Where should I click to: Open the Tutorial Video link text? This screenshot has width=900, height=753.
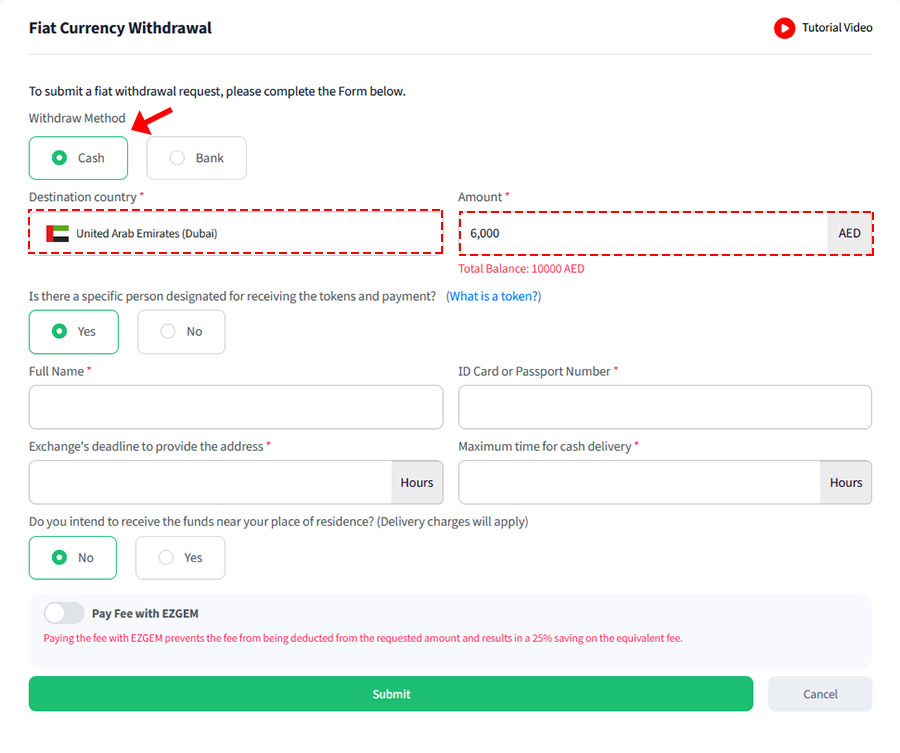tap(837, 28)
